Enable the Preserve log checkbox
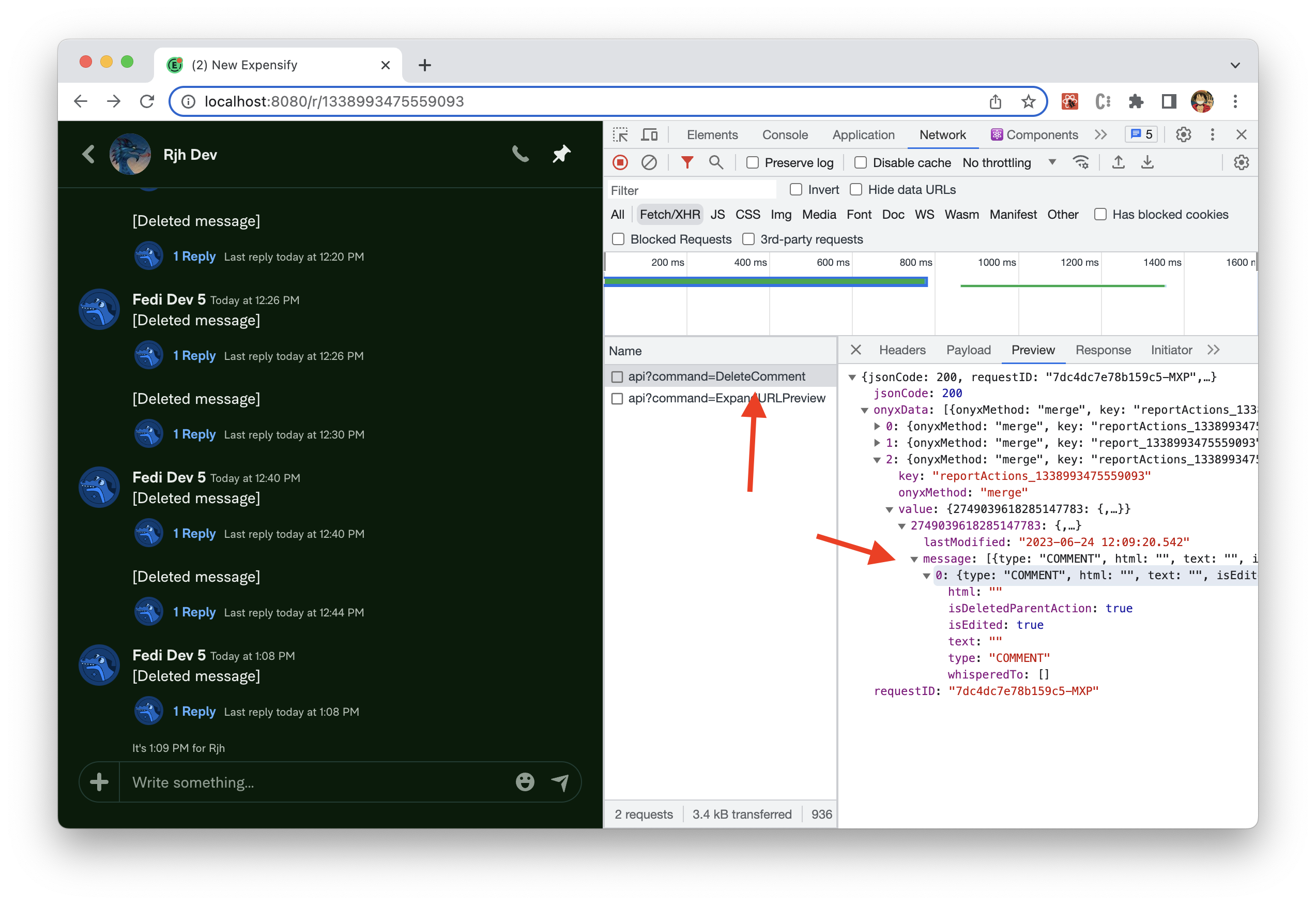Image resolution: width=1316 pixels, height=905 pixels. [x=752, y=163]
